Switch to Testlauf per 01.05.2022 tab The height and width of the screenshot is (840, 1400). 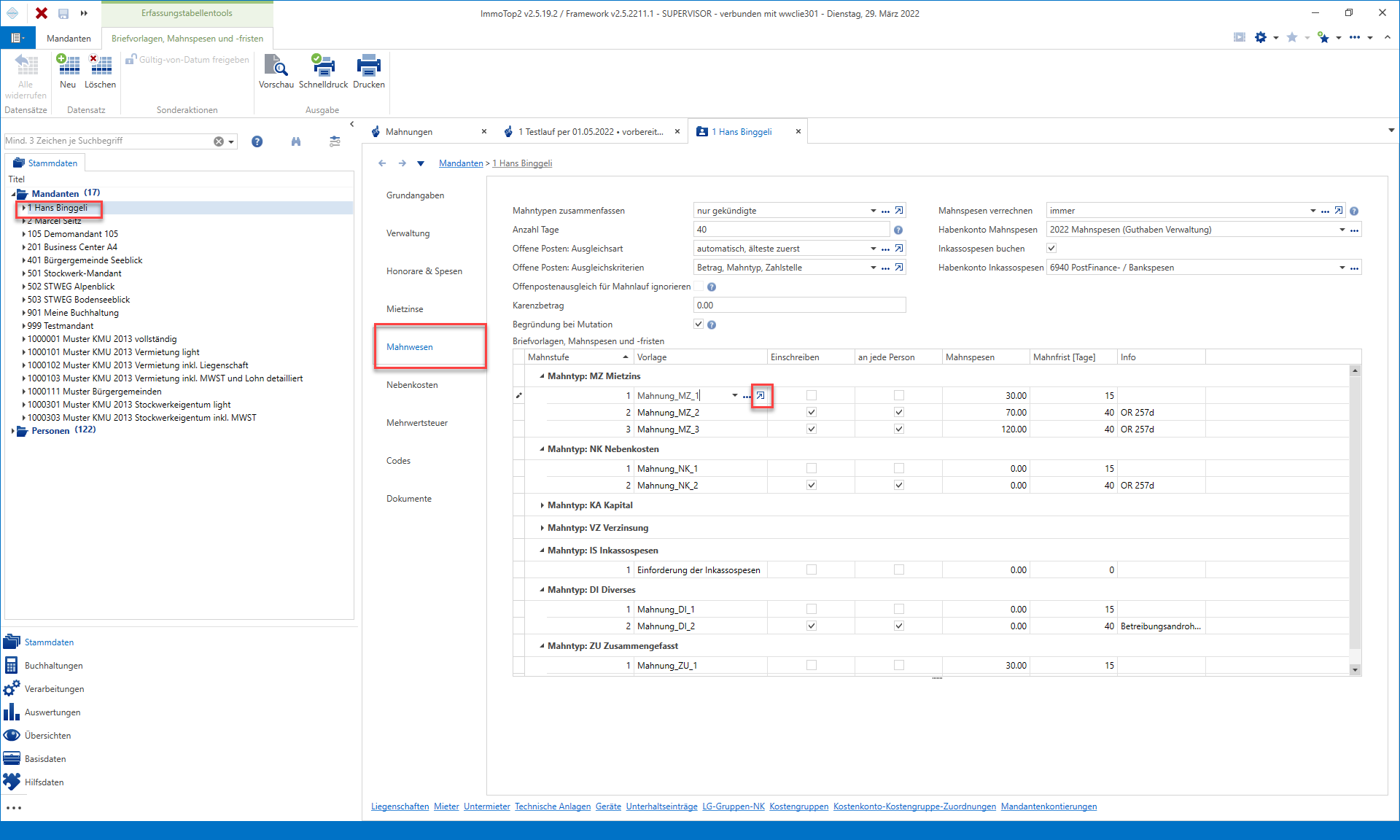(591, 132)
